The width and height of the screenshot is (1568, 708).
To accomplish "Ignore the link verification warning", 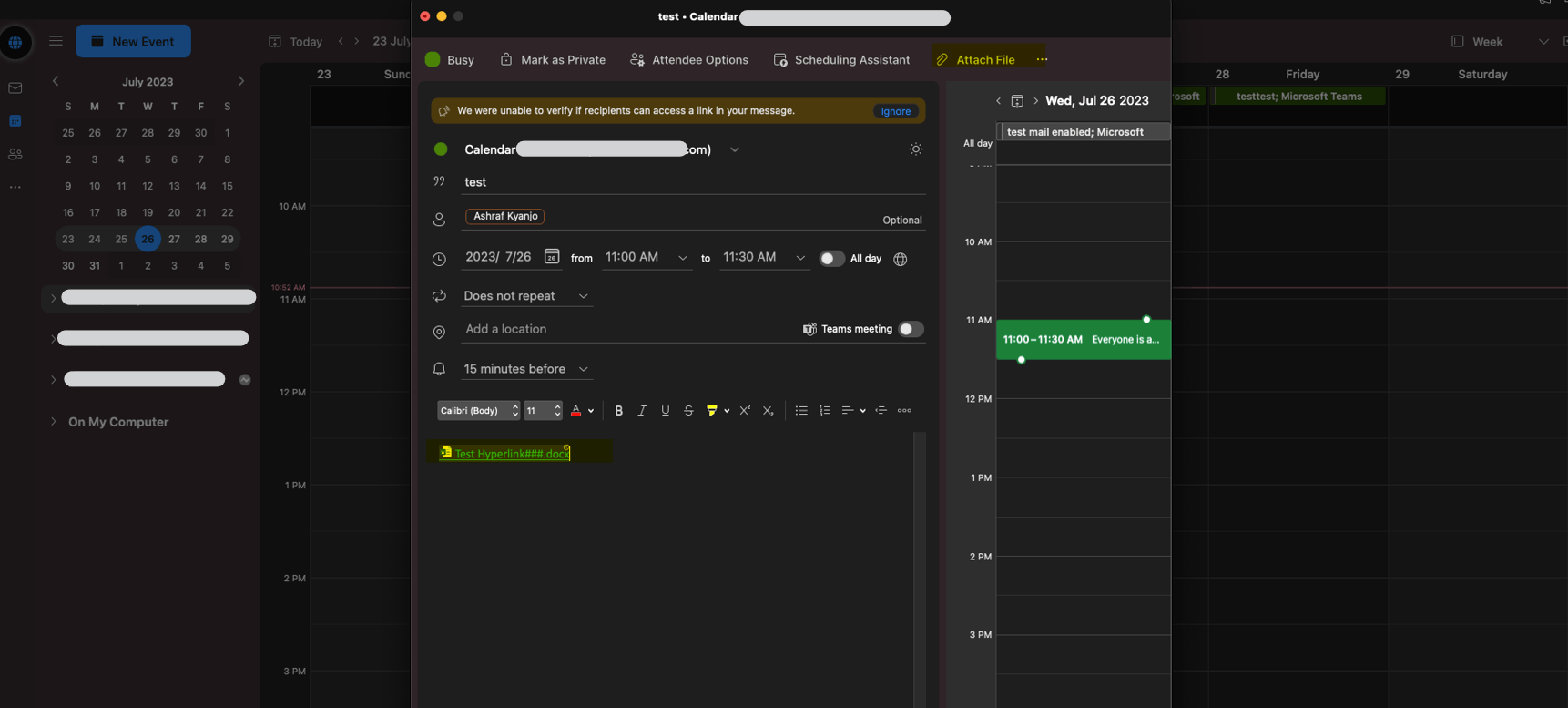I will 896,111.
